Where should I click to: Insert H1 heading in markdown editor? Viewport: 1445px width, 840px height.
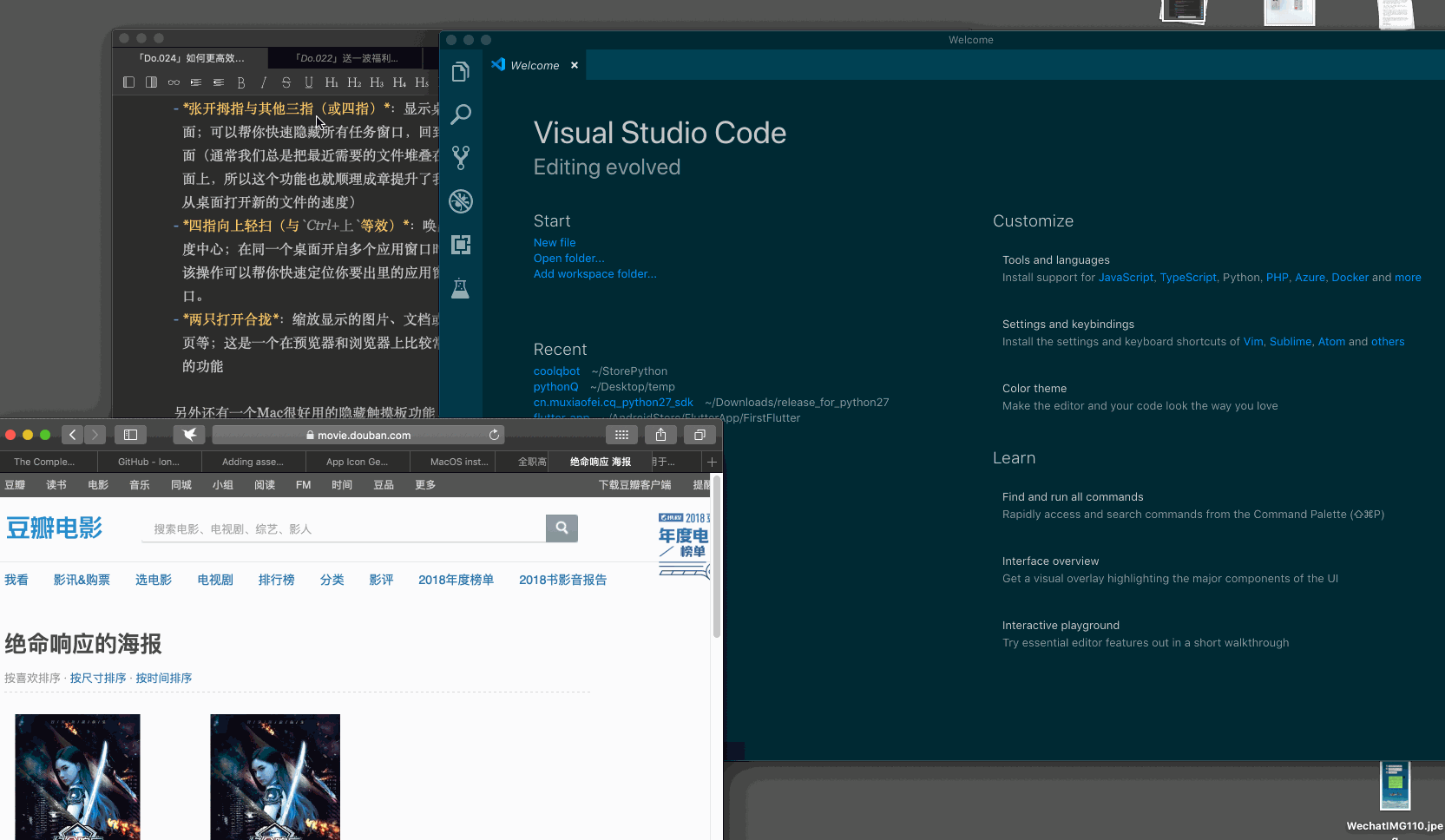pos(332,82)
